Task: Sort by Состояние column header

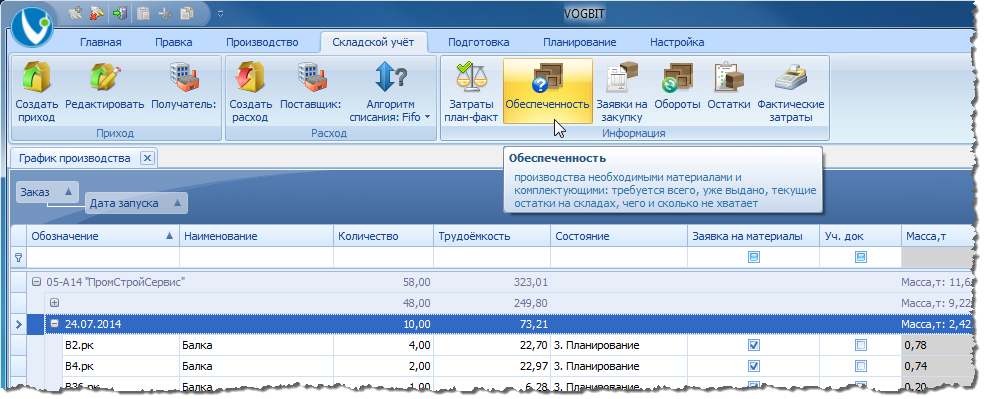Action: click(x=619, y=236)
